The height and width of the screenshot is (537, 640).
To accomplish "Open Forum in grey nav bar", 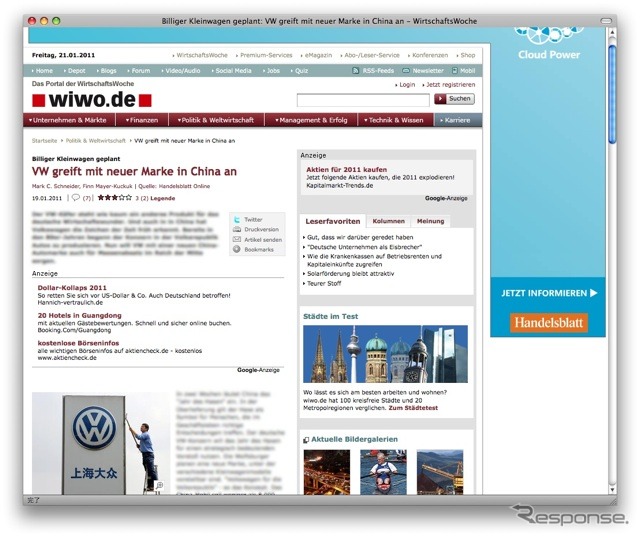I will tap(141, 71).
